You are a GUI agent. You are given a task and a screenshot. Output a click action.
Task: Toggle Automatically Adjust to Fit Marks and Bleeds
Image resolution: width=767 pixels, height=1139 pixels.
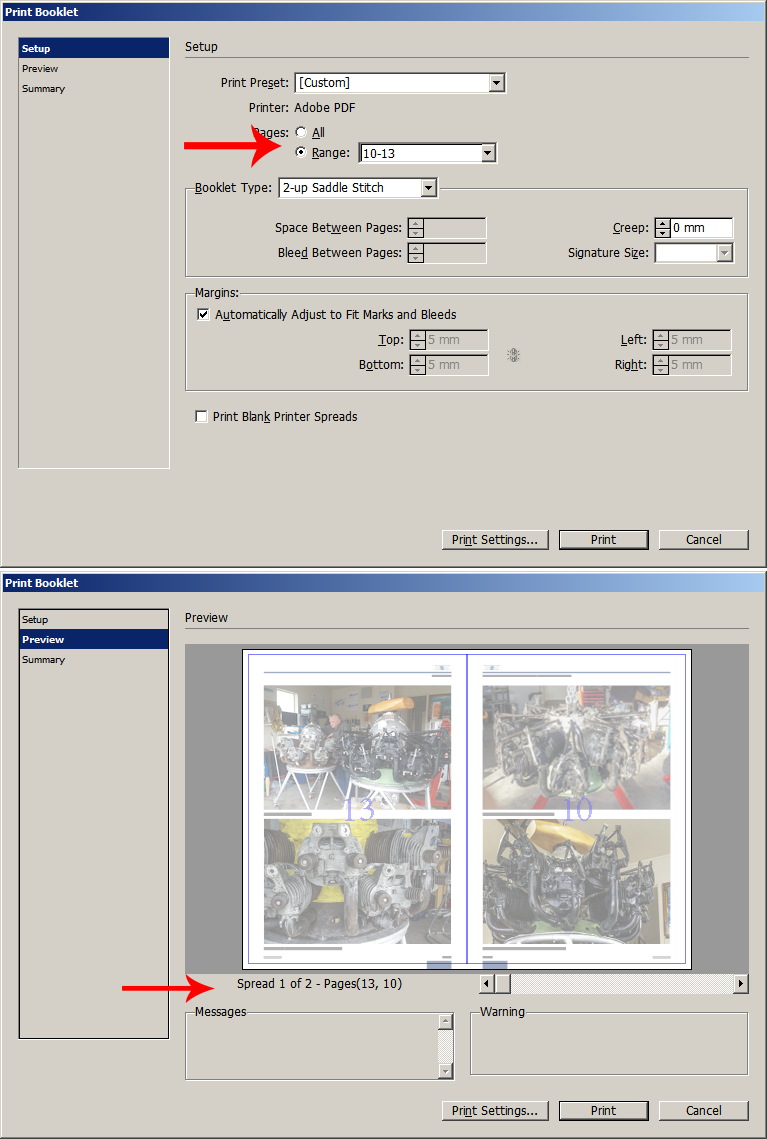click(x=203, y=315)
